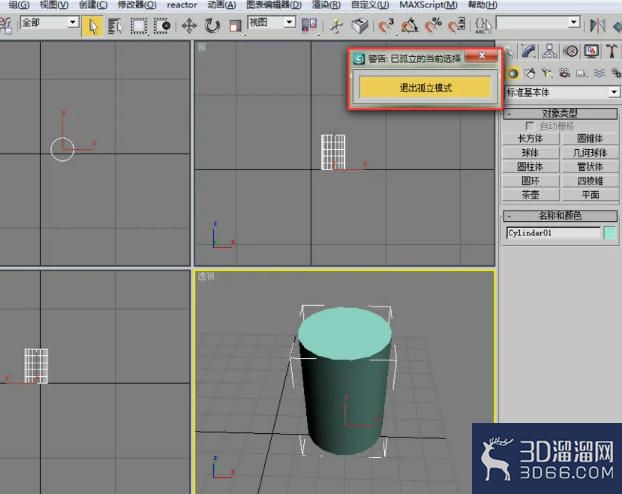Toggle Window/Crossing selection mode
Image resolution: width=622 pixels, height=494 pixels.
pos(162,27)
